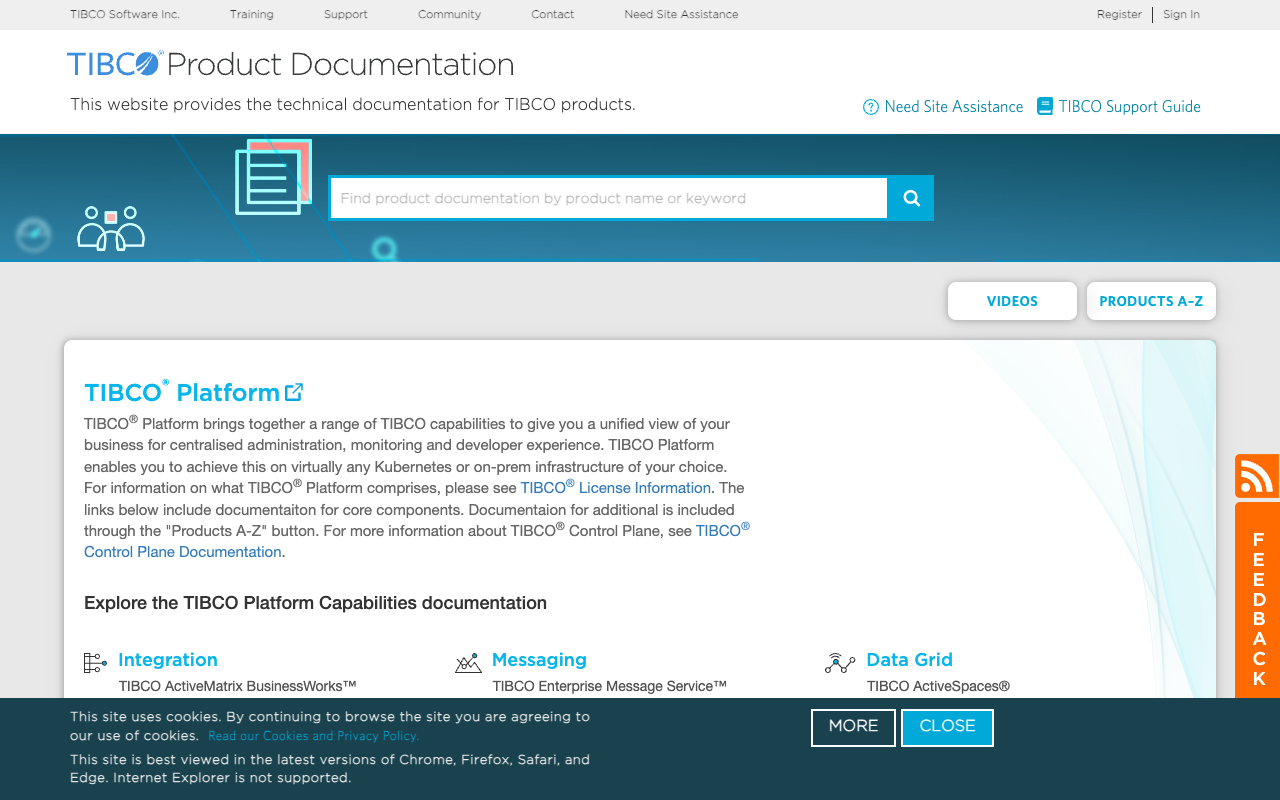The image size is (1280, 800).
Task: Click the TIBCO Support Guide book icon
Action: click(x=1045, y=106)
